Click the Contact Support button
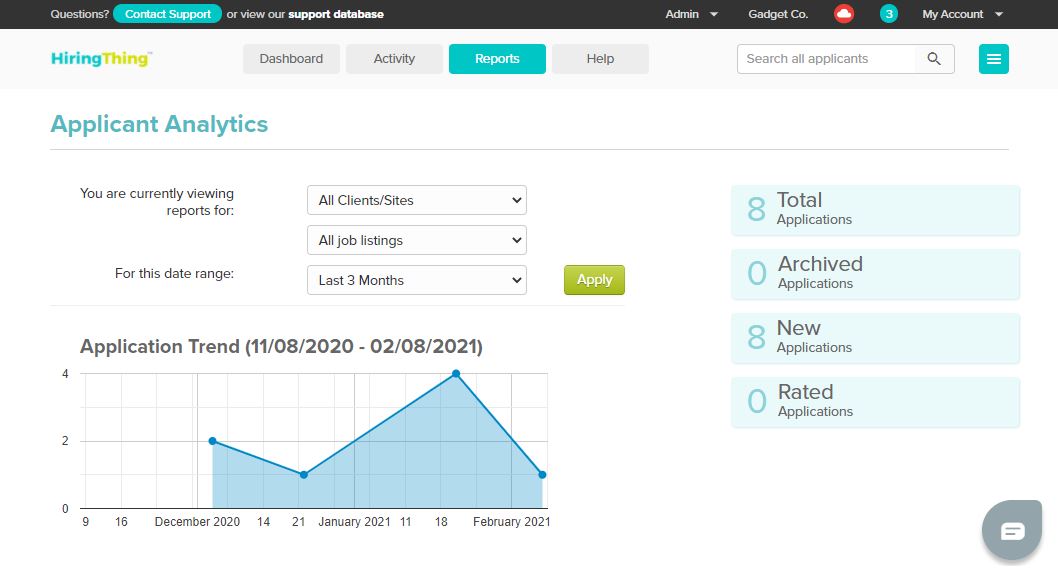1058x574 pixels. (x=168, y=14)
